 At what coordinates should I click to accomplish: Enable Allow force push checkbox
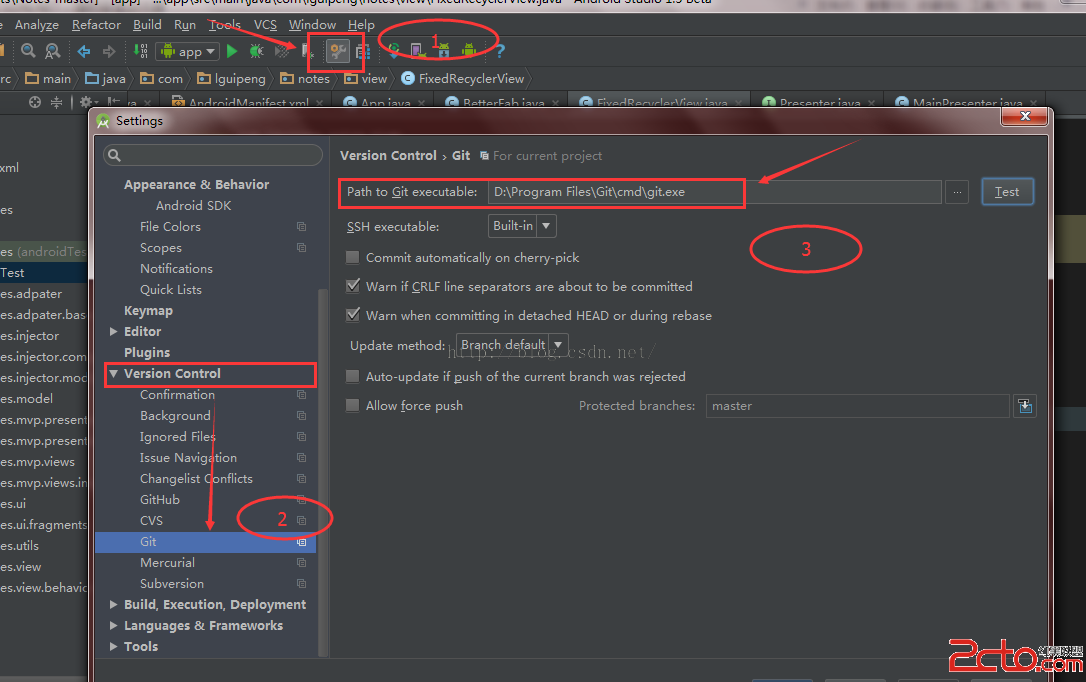coord(353,406)
